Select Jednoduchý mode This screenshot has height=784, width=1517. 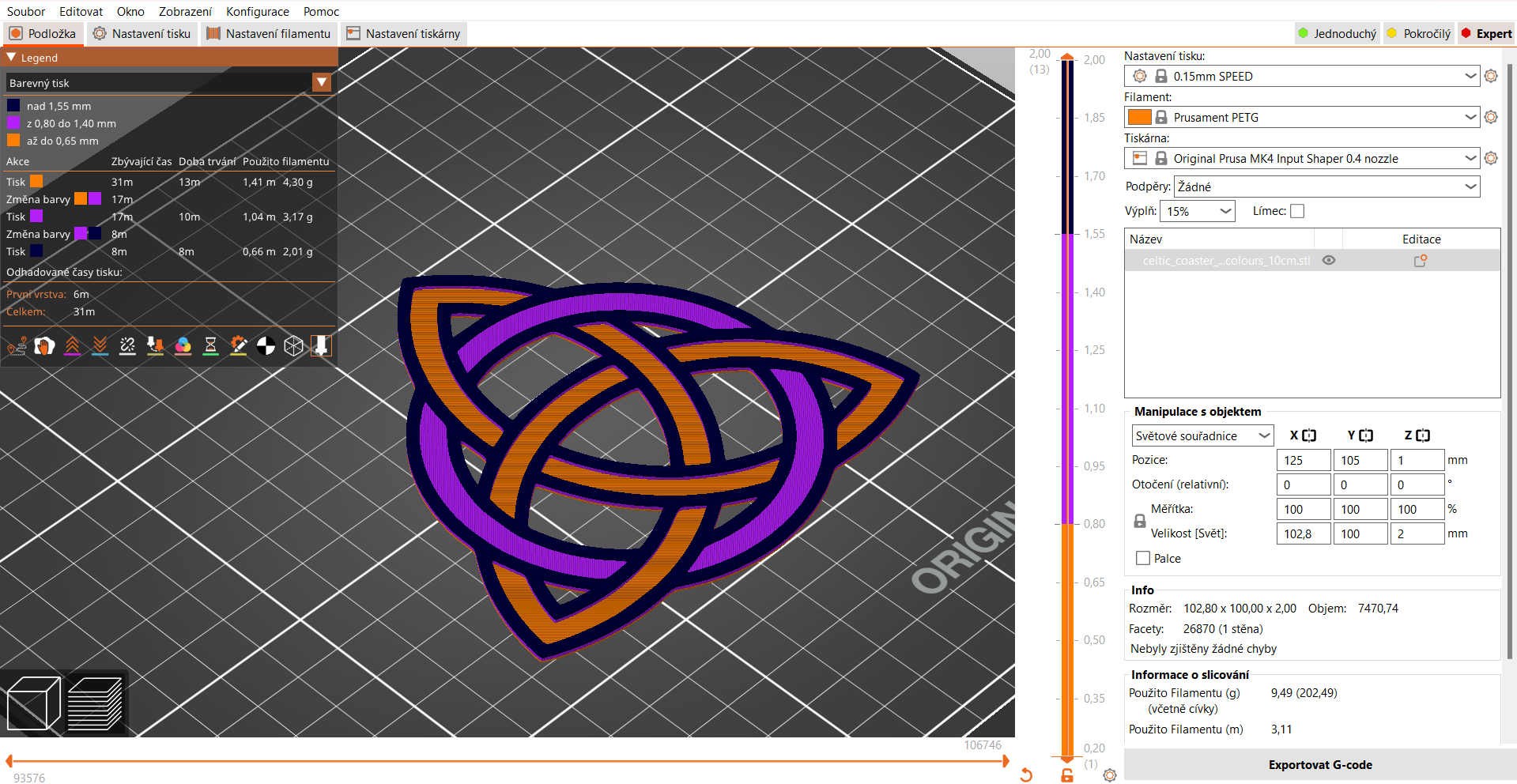[1338, 33]
